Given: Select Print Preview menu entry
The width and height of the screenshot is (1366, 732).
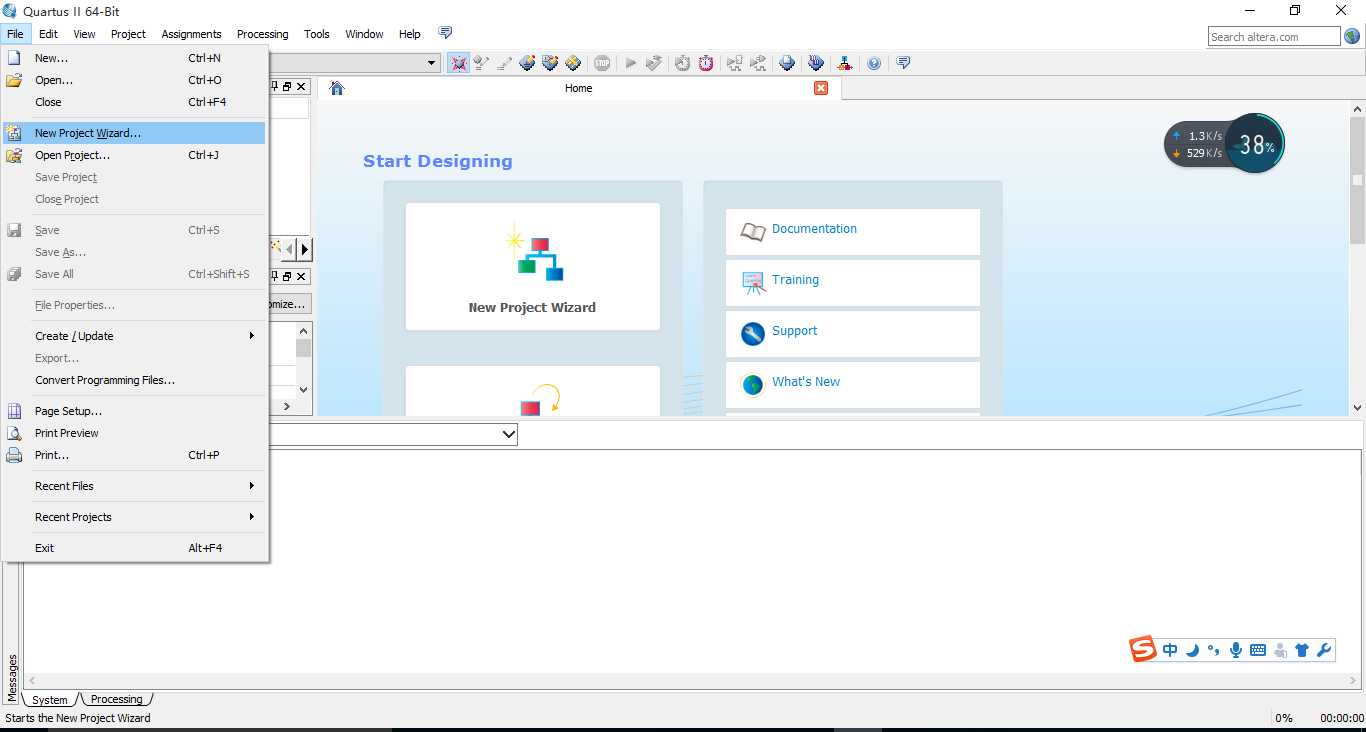Looking at the screenshot, I should point(135,433).
